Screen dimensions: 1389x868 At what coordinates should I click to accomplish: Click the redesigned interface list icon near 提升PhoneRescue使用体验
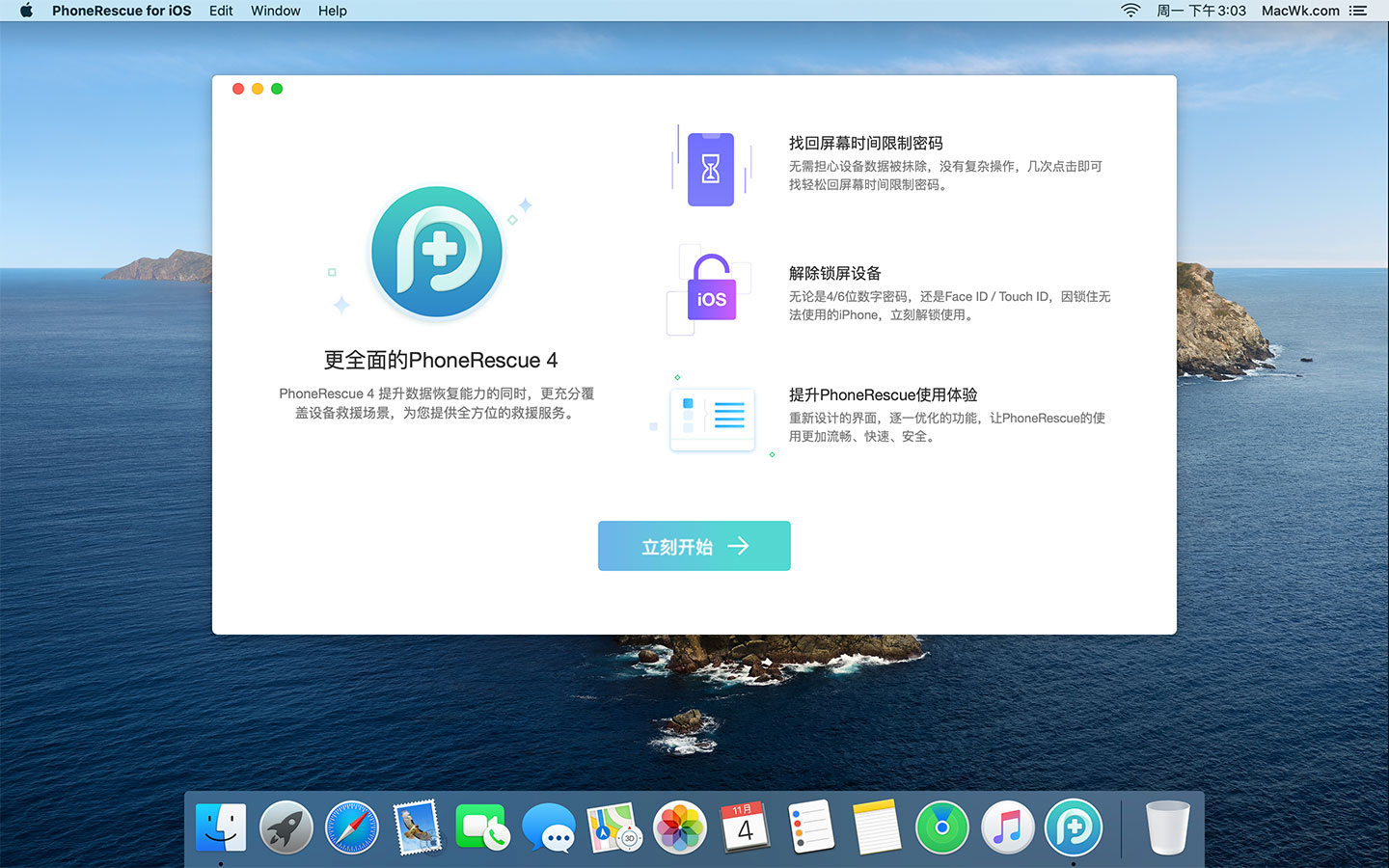point(712,419)
